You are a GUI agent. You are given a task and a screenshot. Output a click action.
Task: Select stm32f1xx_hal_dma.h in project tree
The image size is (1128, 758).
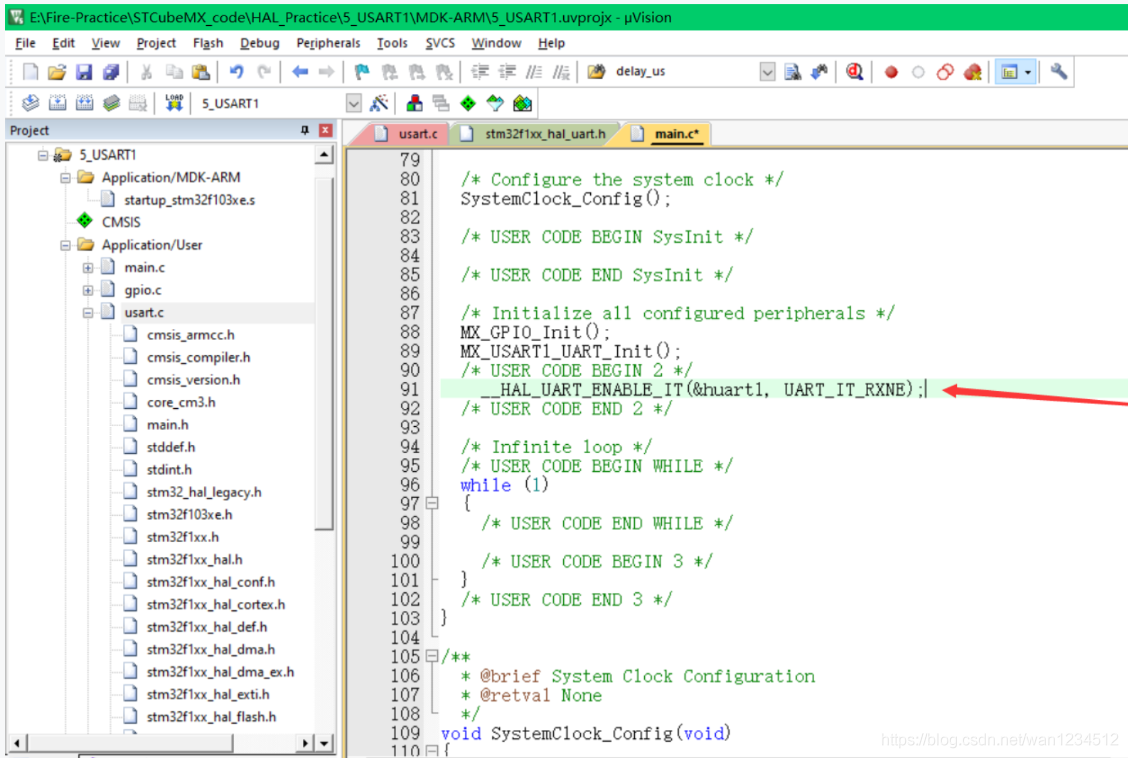coord(210,649)
